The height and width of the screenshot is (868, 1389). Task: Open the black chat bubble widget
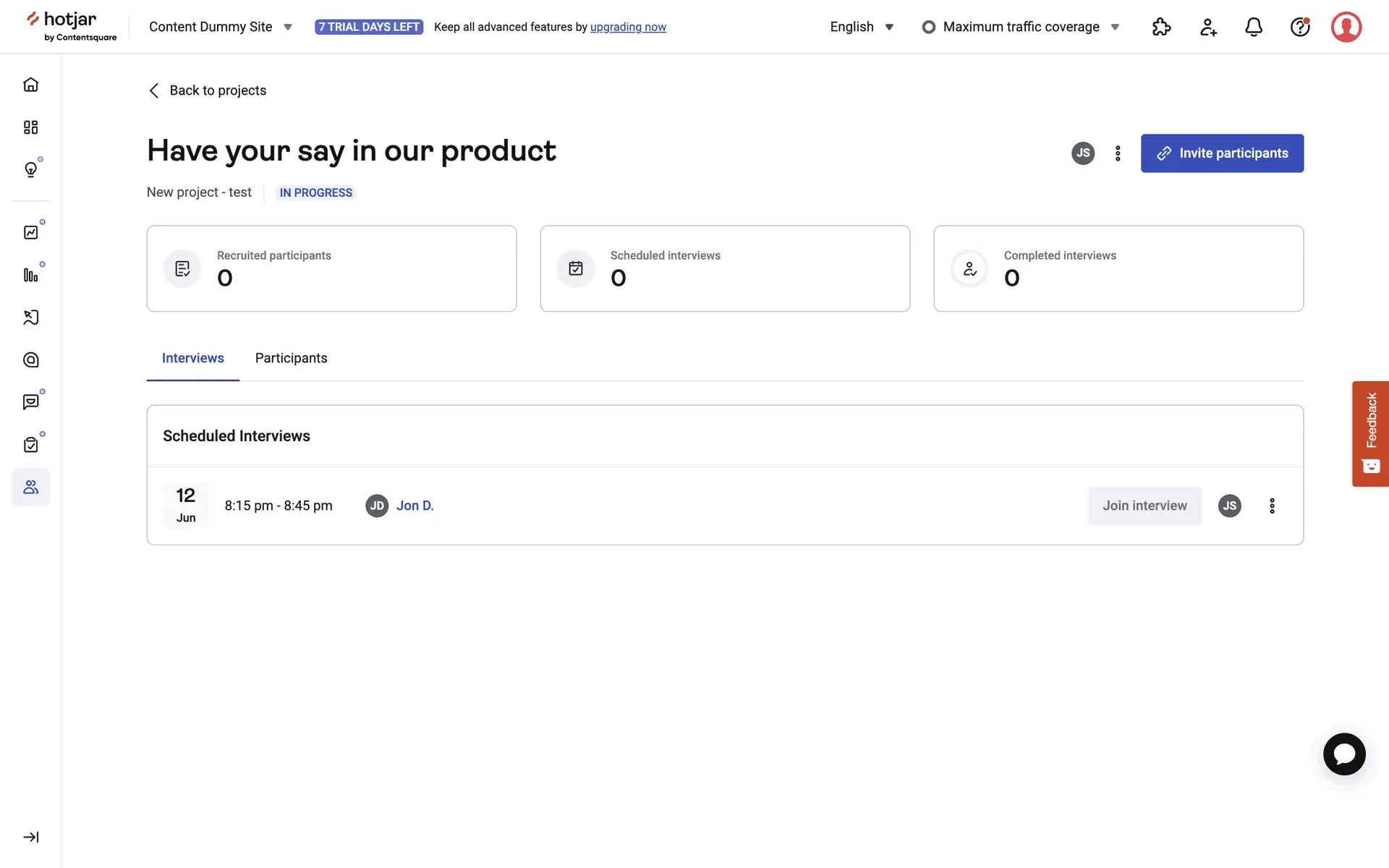[1344, 754]
